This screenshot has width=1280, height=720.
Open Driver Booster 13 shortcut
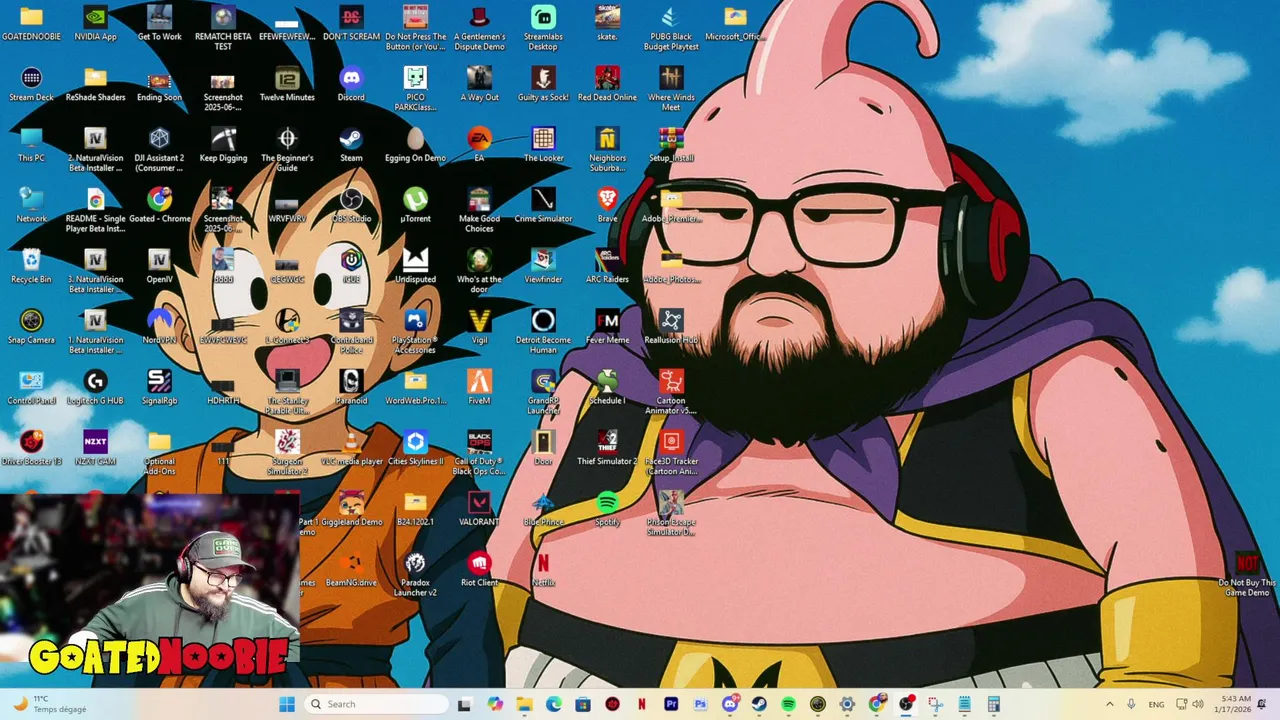point(31,450)
